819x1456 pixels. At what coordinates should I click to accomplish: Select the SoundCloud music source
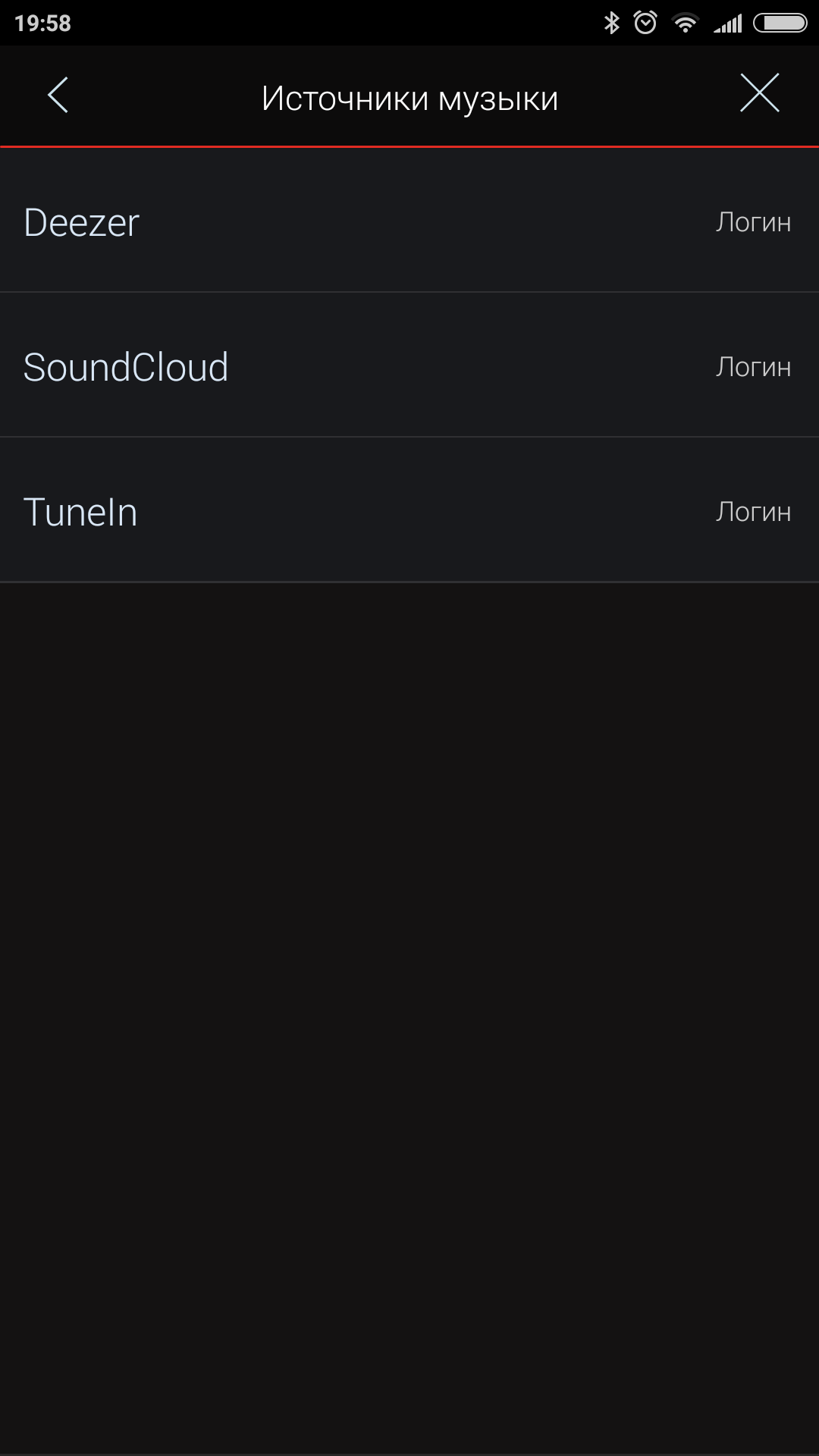(126, 368)
